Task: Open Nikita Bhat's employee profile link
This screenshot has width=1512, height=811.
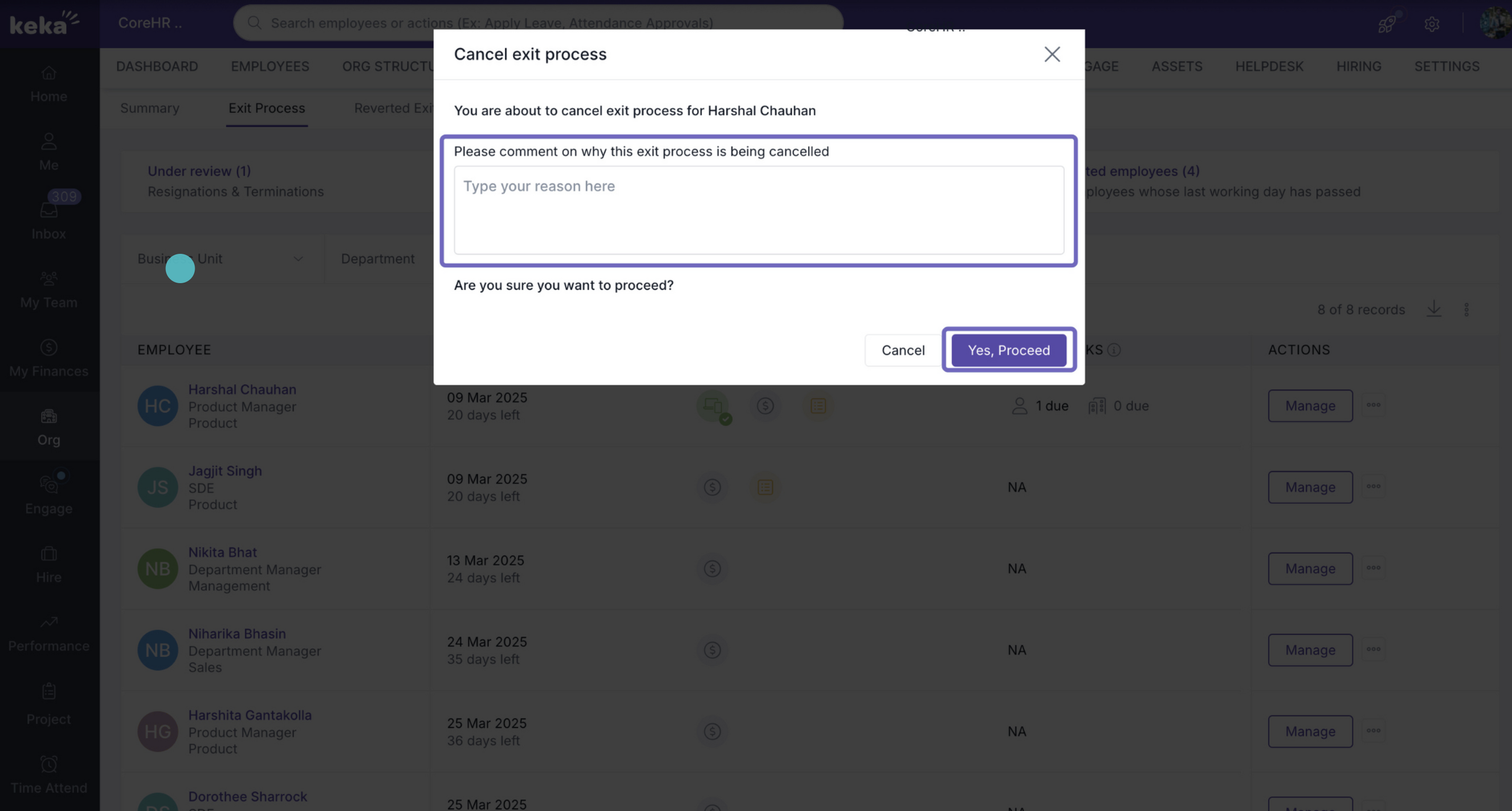Action: click(222, 552)
